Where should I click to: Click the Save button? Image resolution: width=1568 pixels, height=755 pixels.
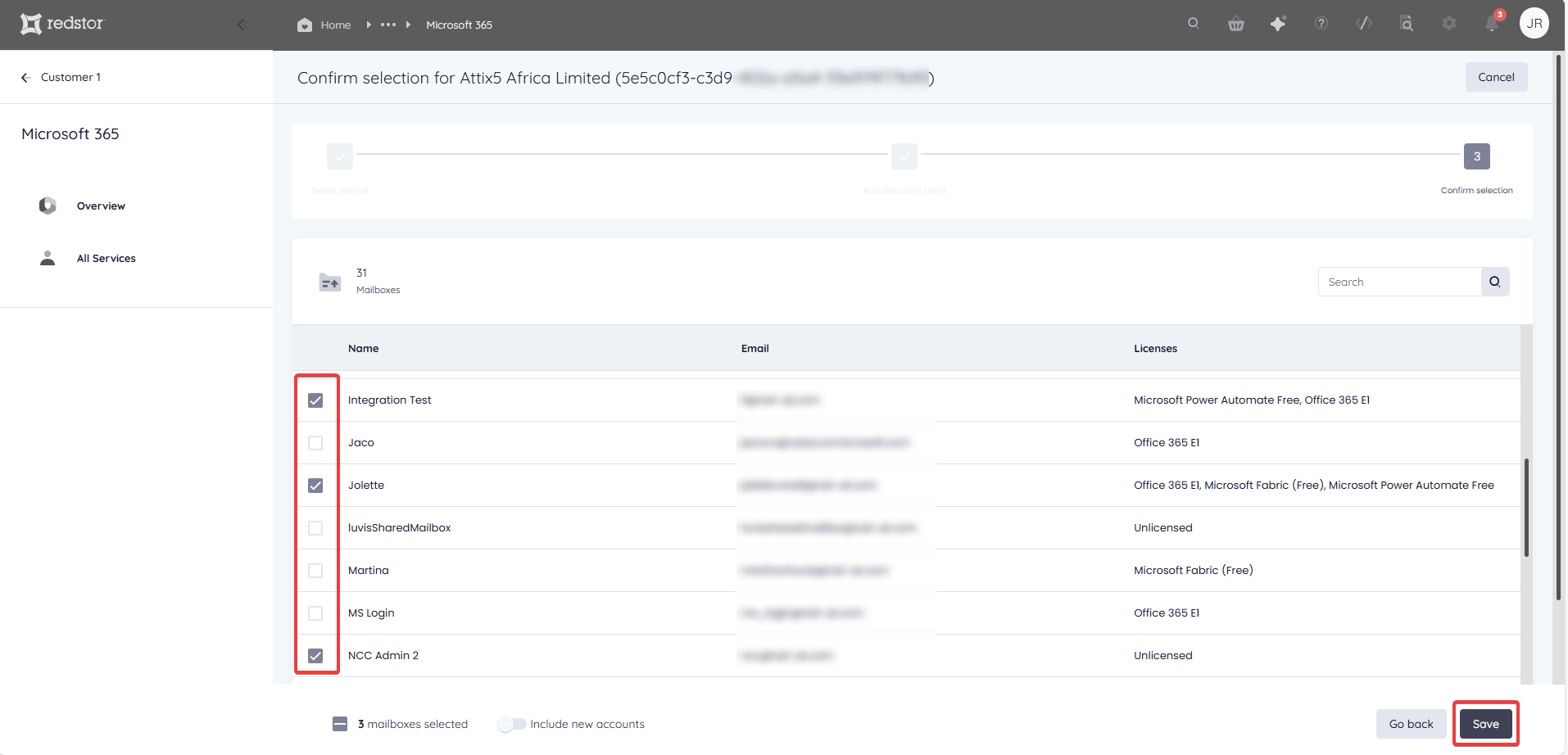pyautogui.click(x=1485, y=724)
